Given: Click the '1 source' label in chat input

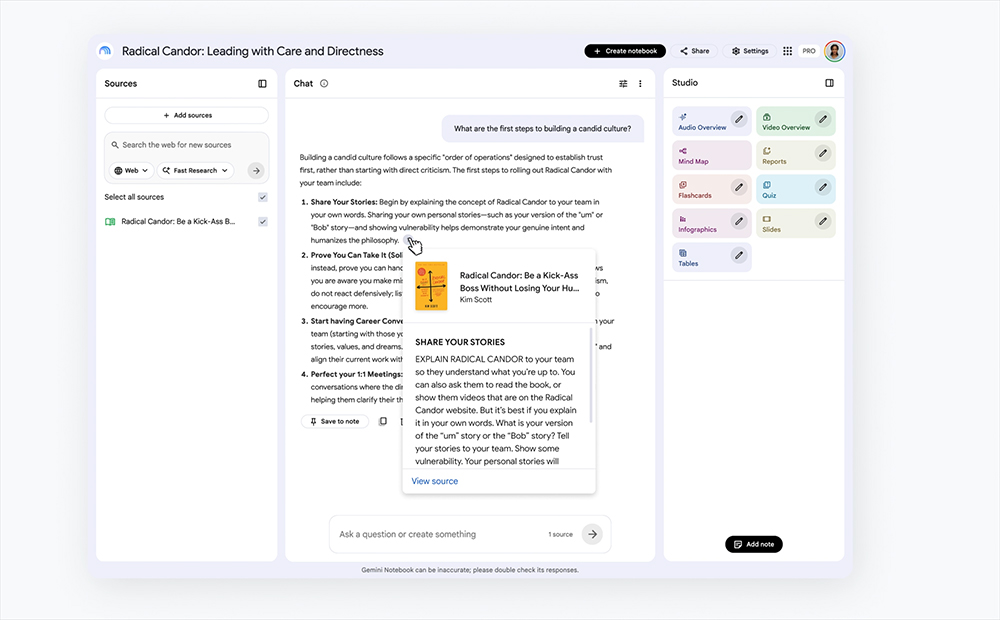Looking at the screenshot, I should tap(561, 535).
